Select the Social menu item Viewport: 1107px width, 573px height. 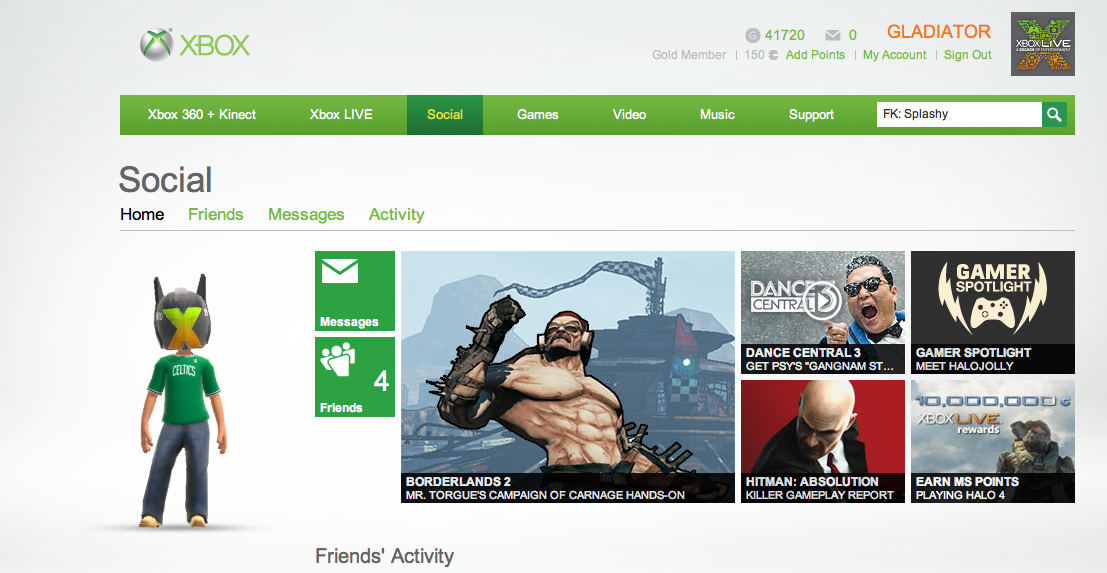coord(445,114)
